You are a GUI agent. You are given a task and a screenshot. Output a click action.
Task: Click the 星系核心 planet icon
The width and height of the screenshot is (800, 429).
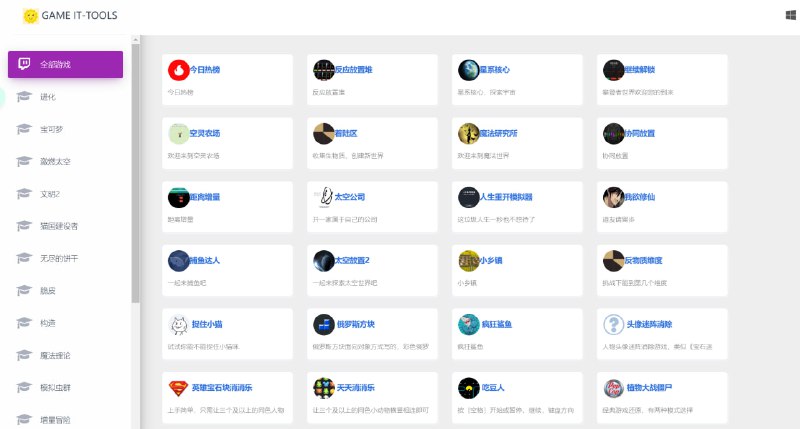[468, 70]
